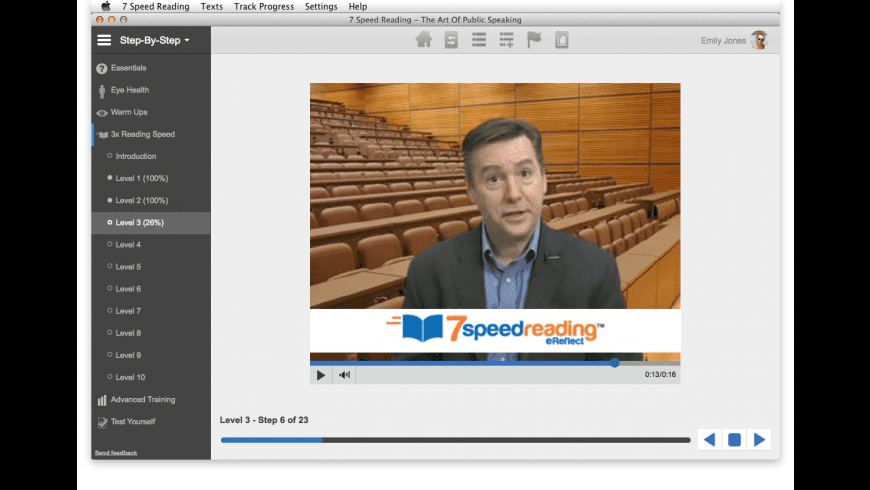Select Level 3 (26%)
The width and height of the screenshot is (870, 490).
151,223
